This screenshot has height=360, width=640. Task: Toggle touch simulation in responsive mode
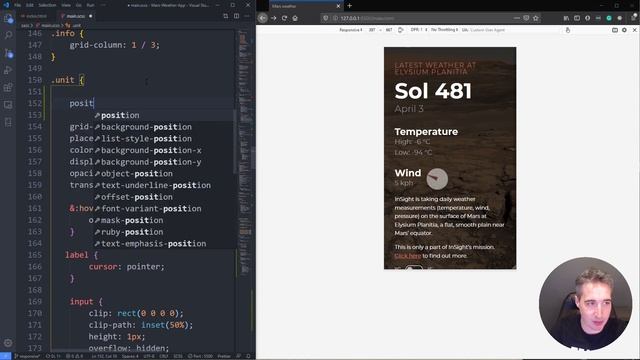(568, 30)
